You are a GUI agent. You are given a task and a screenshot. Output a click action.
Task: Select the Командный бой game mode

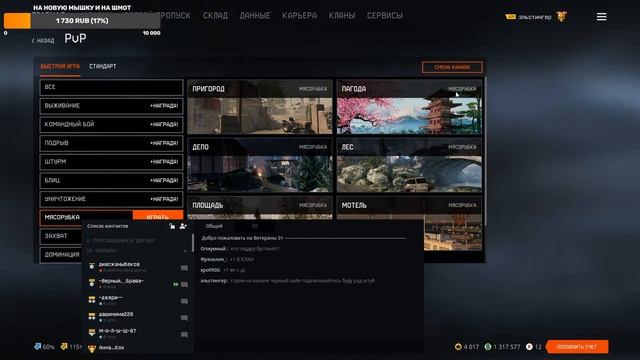(111, 124)
